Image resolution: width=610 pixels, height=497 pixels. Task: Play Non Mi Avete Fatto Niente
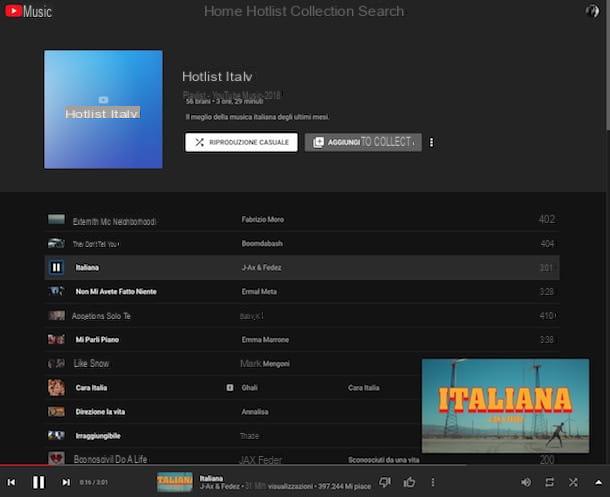point(116,291)
